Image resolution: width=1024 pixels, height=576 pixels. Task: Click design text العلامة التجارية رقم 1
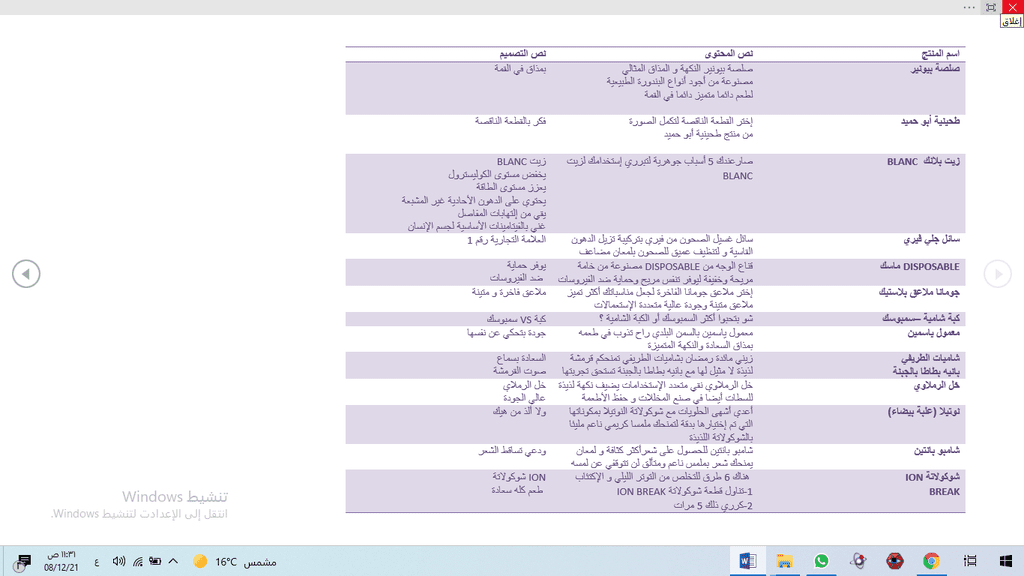point(506,240)
